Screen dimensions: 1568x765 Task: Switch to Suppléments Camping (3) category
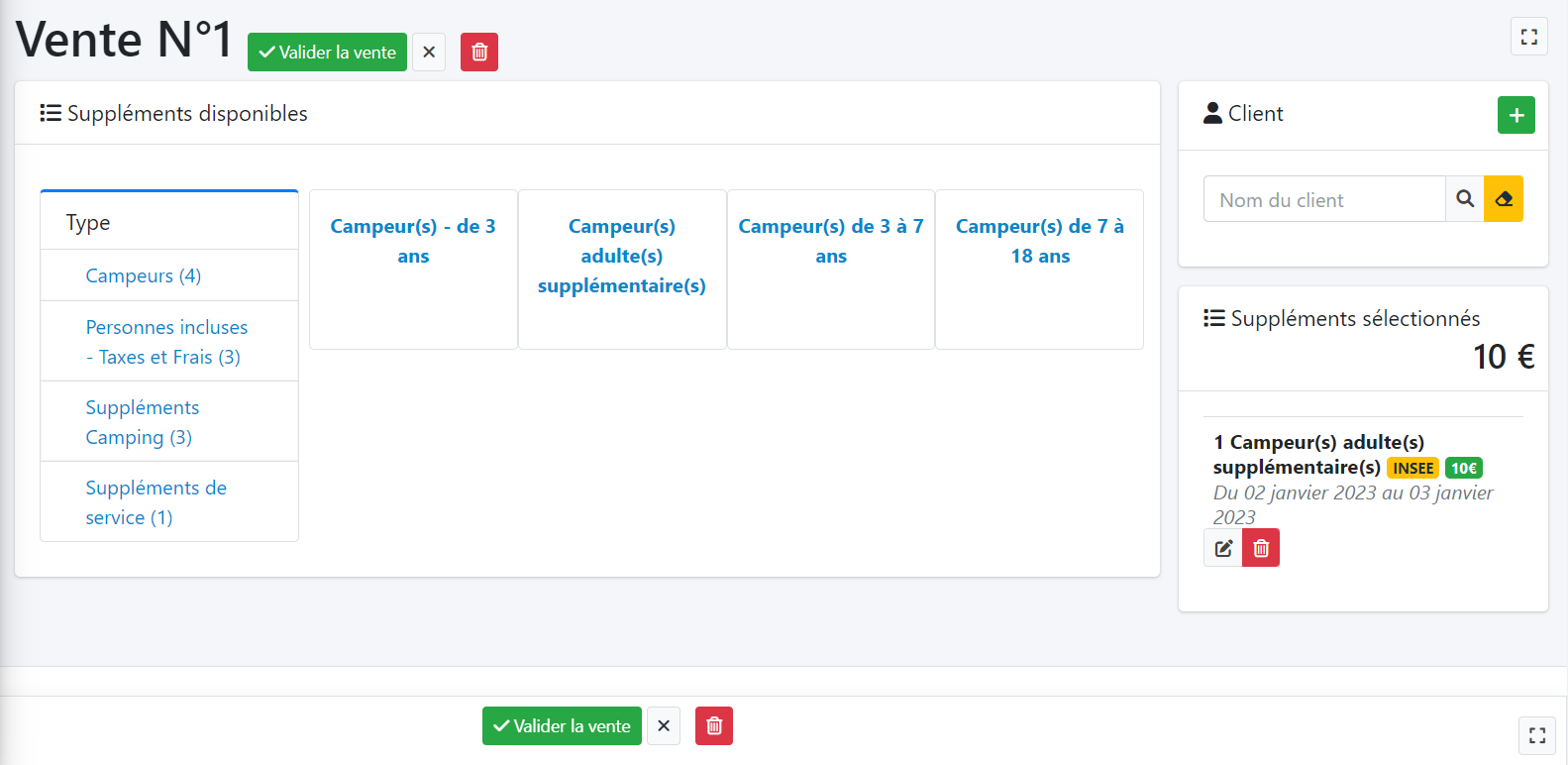pyautogui.click(x=143, y=422)
